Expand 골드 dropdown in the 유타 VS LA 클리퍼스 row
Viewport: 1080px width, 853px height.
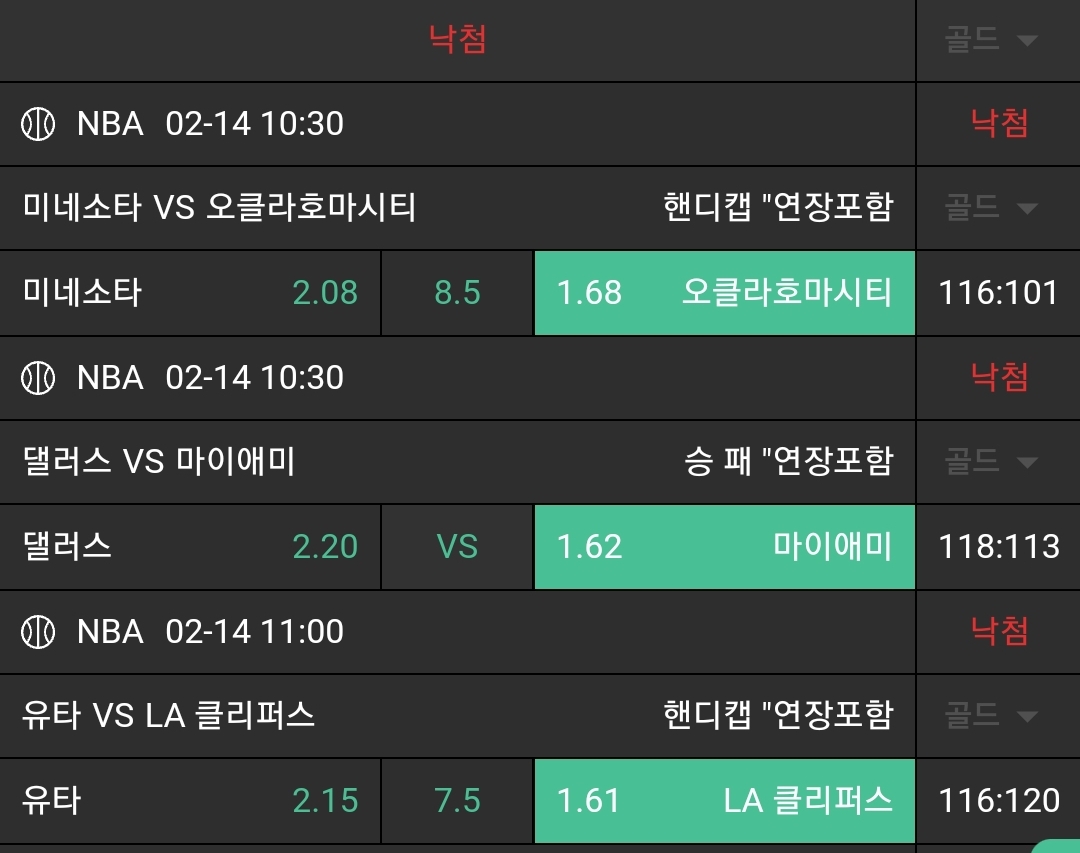(x=990, y=715)
